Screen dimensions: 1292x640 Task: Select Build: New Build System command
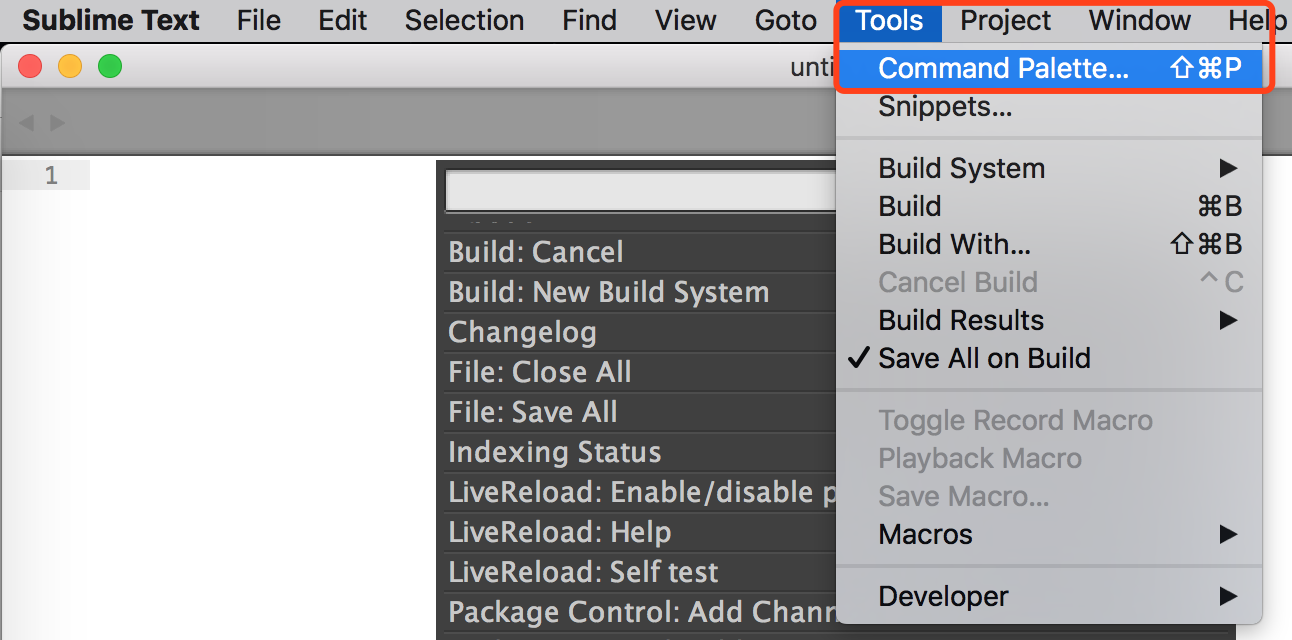(609, 292)
